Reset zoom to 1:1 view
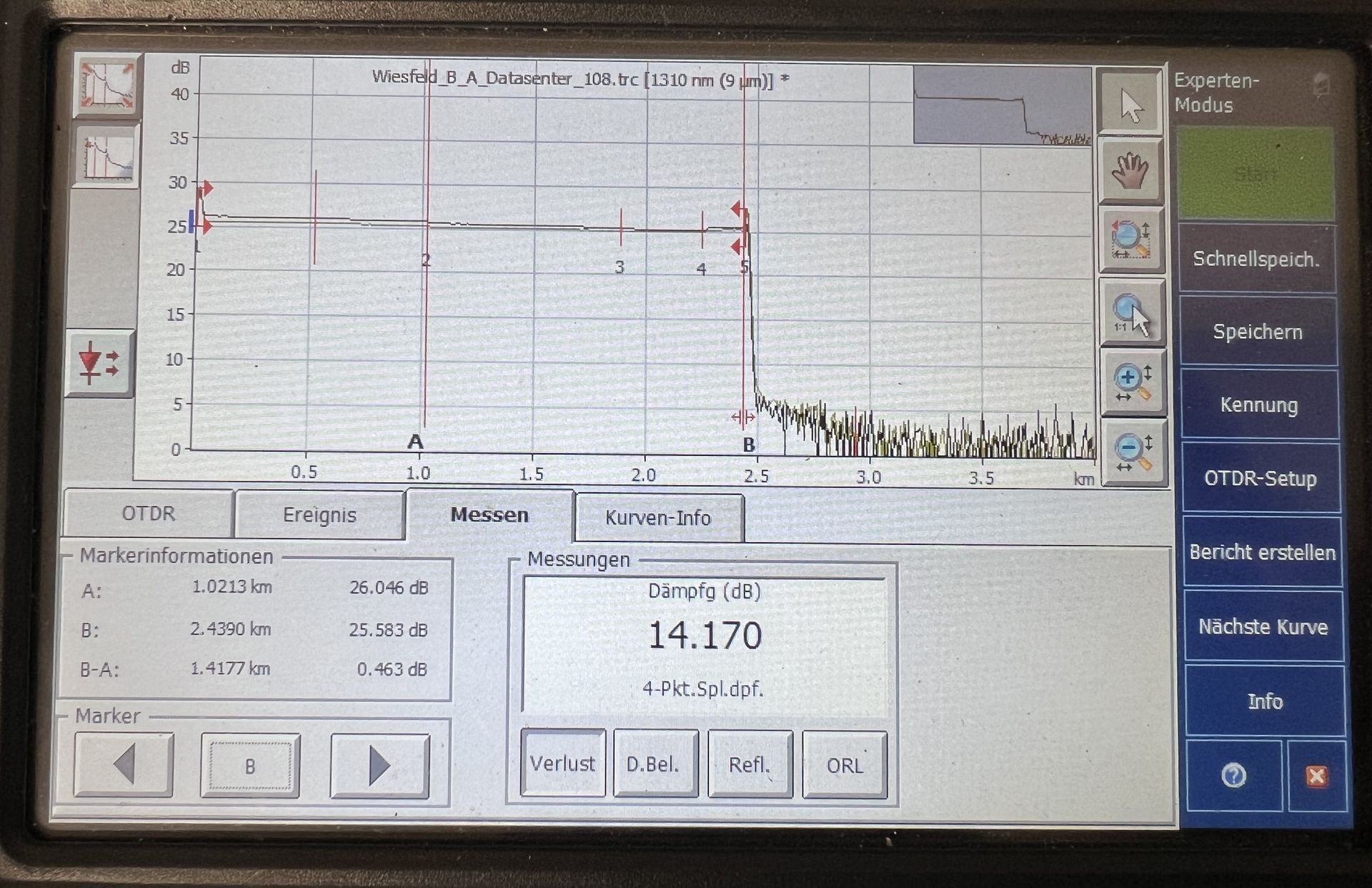 1132,313
